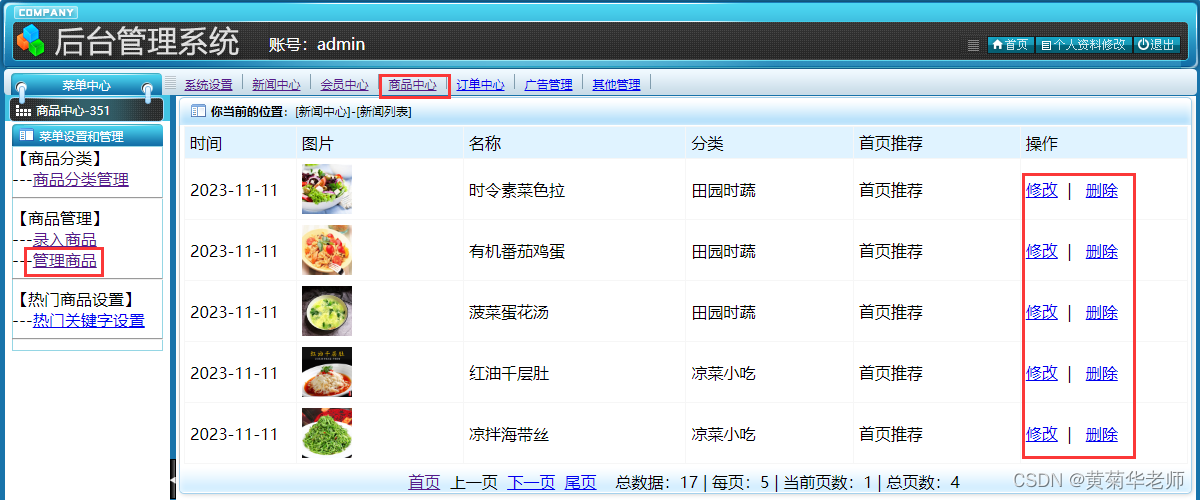Click the 菠菜蛋花汤 product thumbnail
1200x500 pixels.
pyautogui.click(x=327, y=311)
